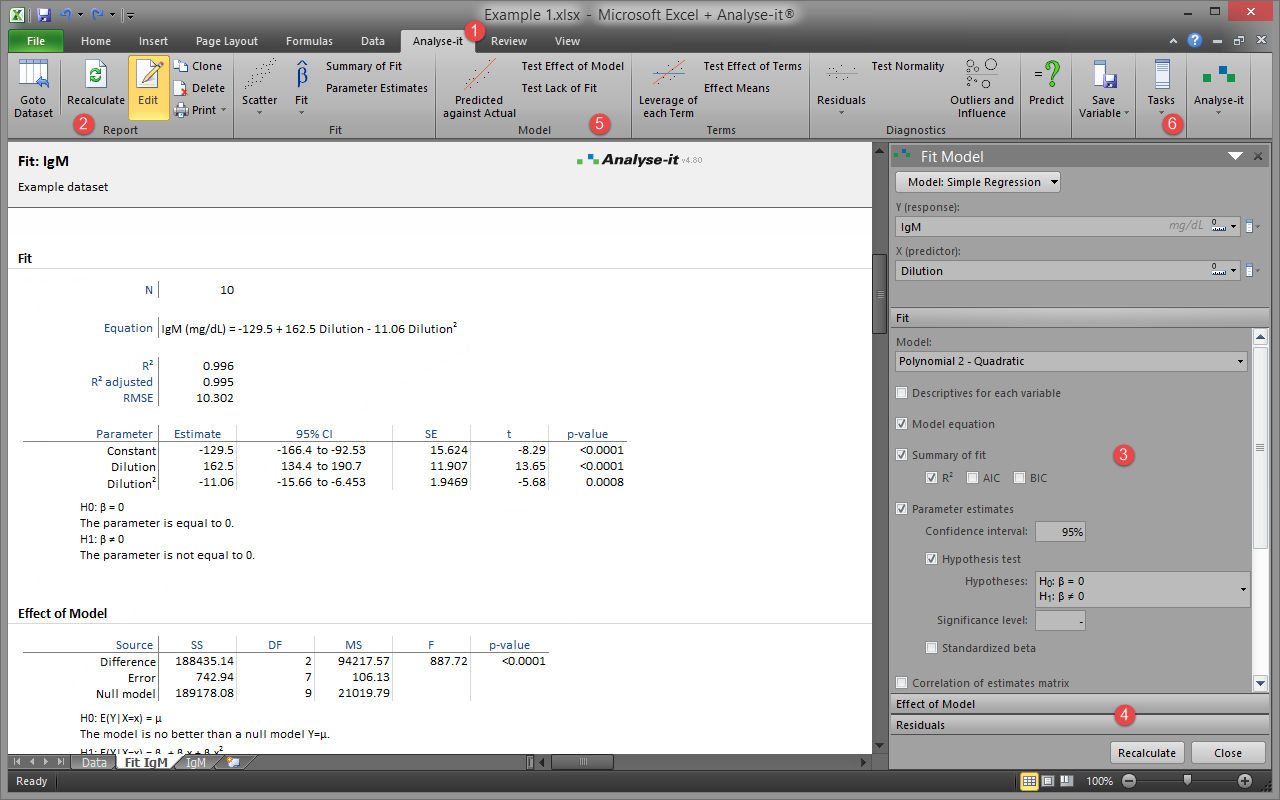This screenshot has width=1280, height=800.
Task: Open the Save Variable tool
Action: pyautogui.click(x=1104, y=75)
